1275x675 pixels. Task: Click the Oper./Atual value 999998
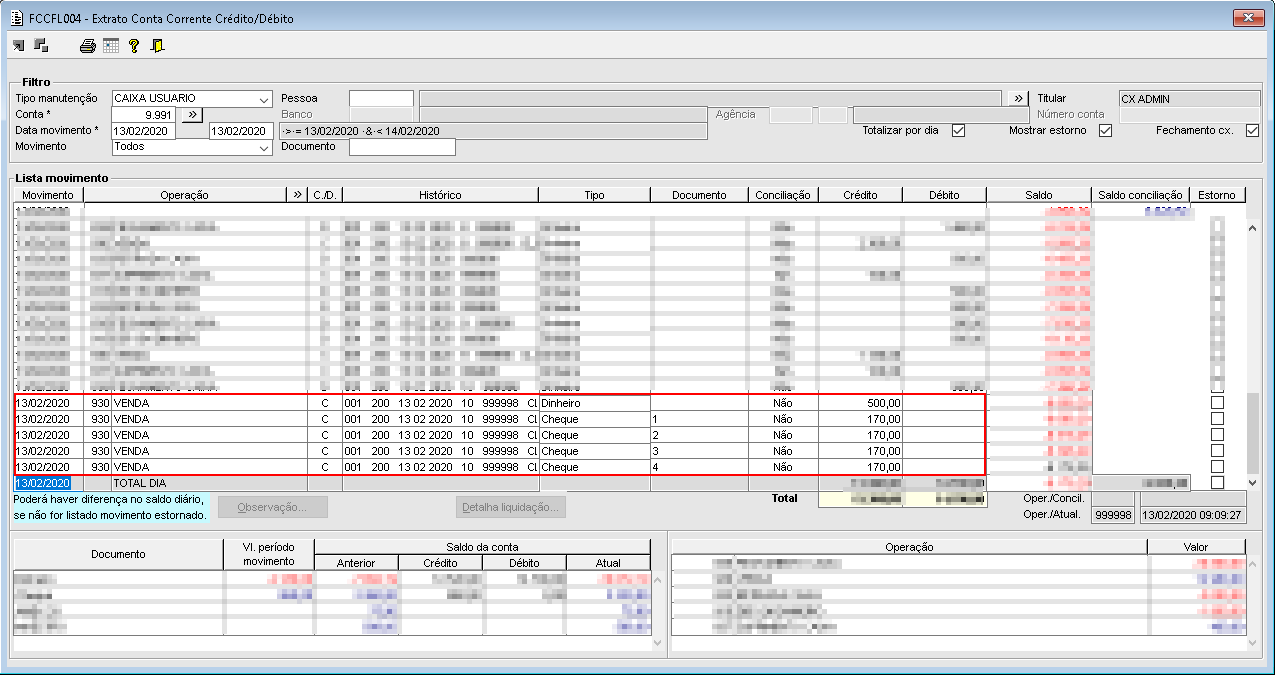pyautogui.click(x=1113, y=515)
